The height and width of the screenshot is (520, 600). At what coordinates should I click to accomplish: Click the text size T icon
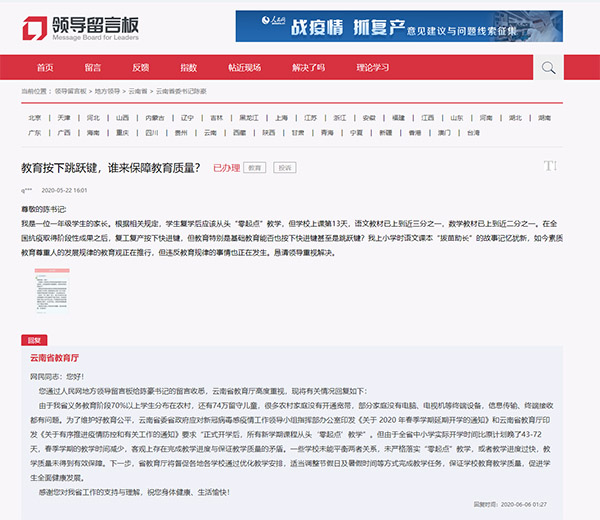(x=550, y=166)
